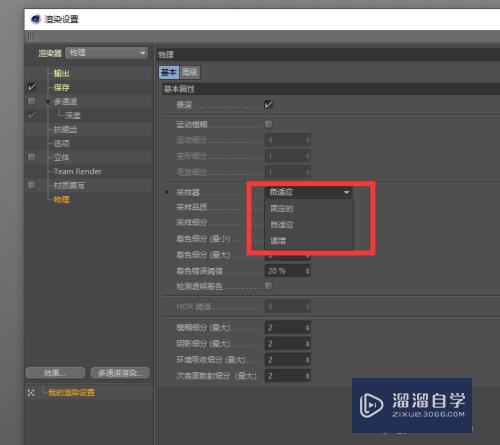Click the 次表面散射细分 (最大) stepper arrows
Screen dimensions: 500x445
(x=308, y=376)
